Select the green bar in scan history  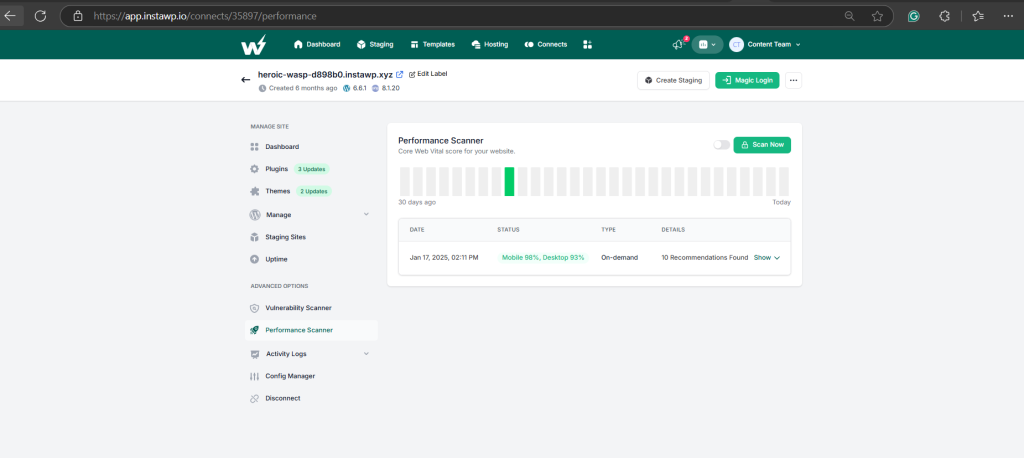[x=509, y=182]
